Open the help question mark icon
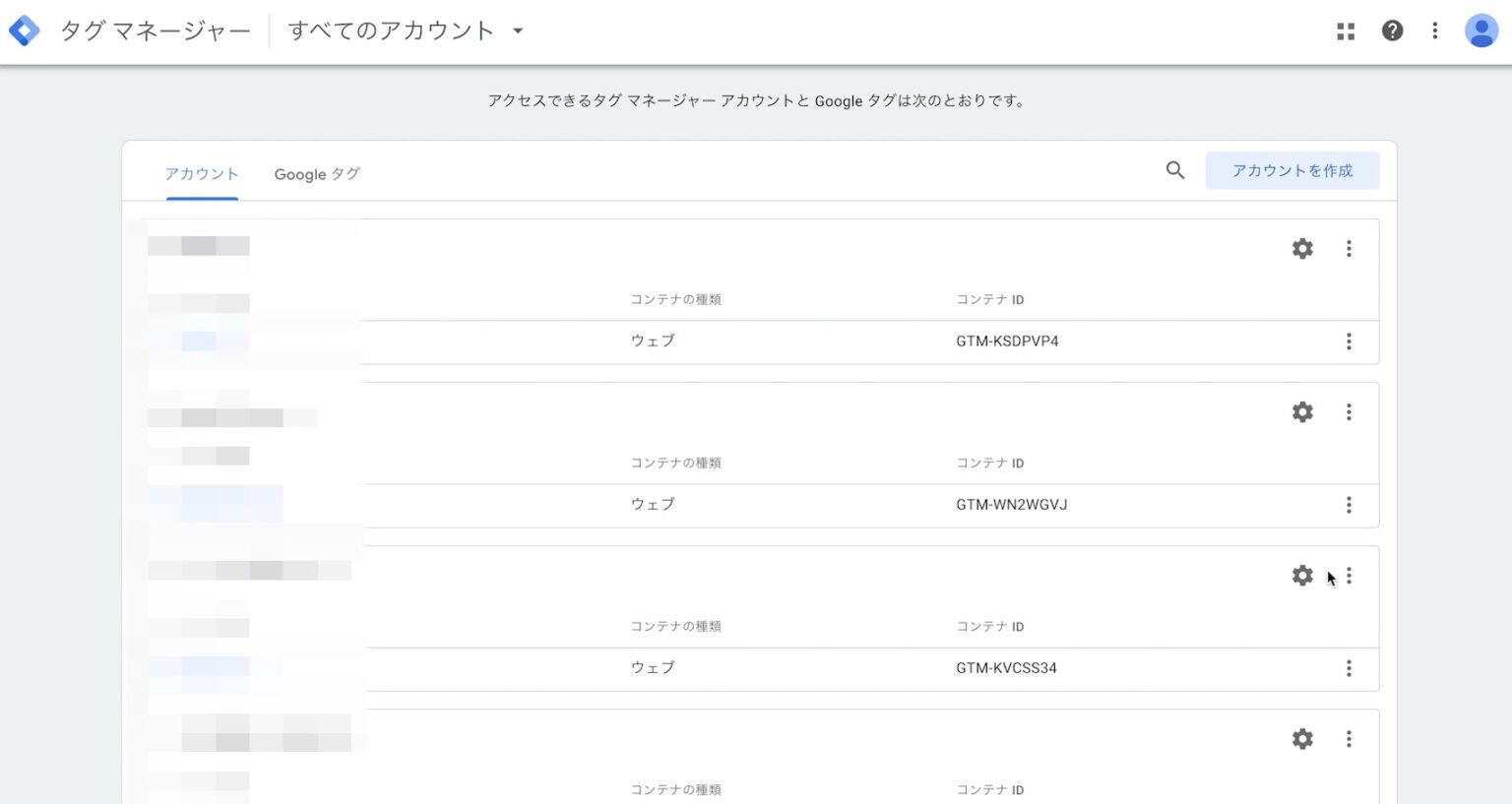 1392,31
